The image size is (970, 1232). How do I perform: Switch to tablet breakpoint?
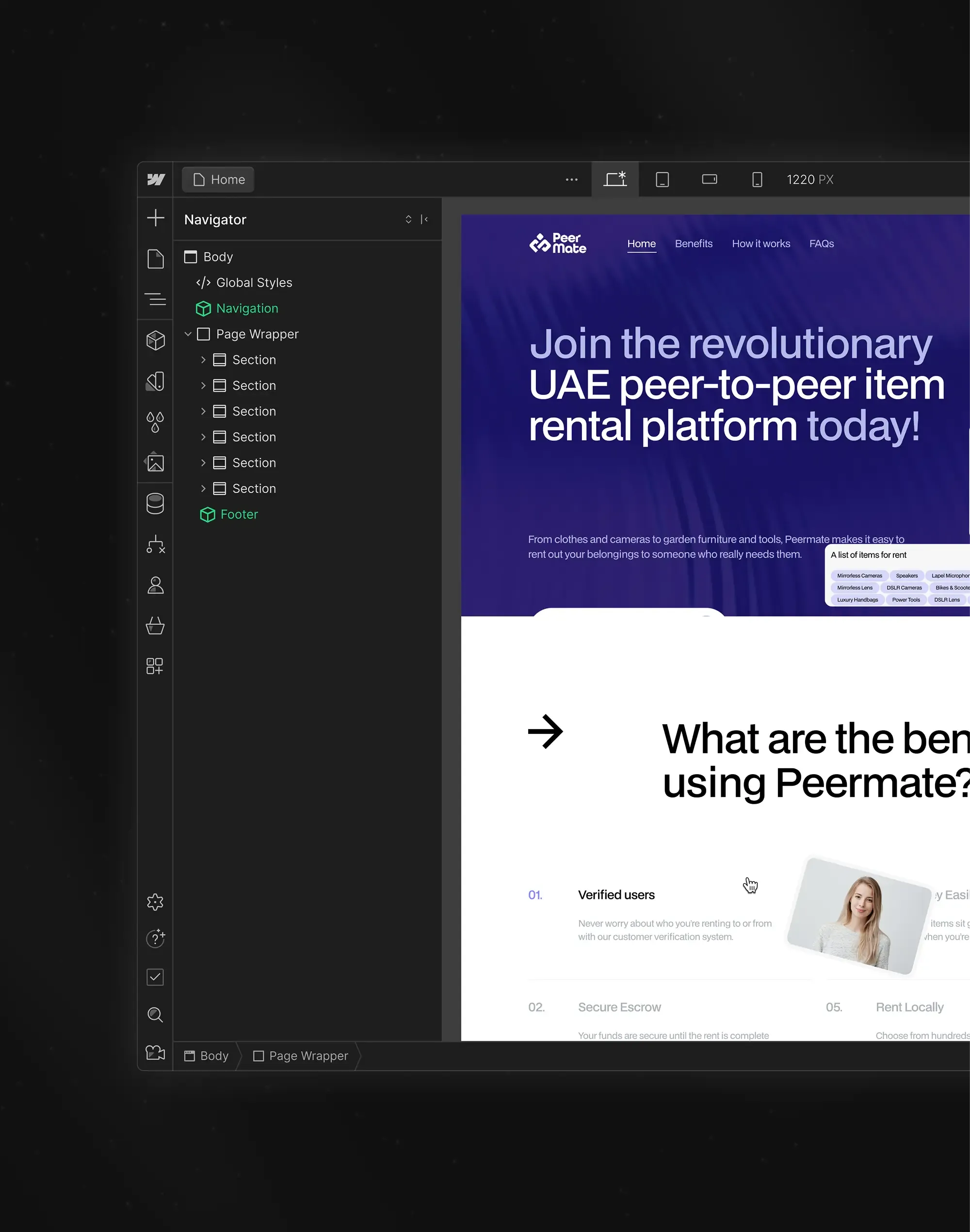click(x=662, y=179)
